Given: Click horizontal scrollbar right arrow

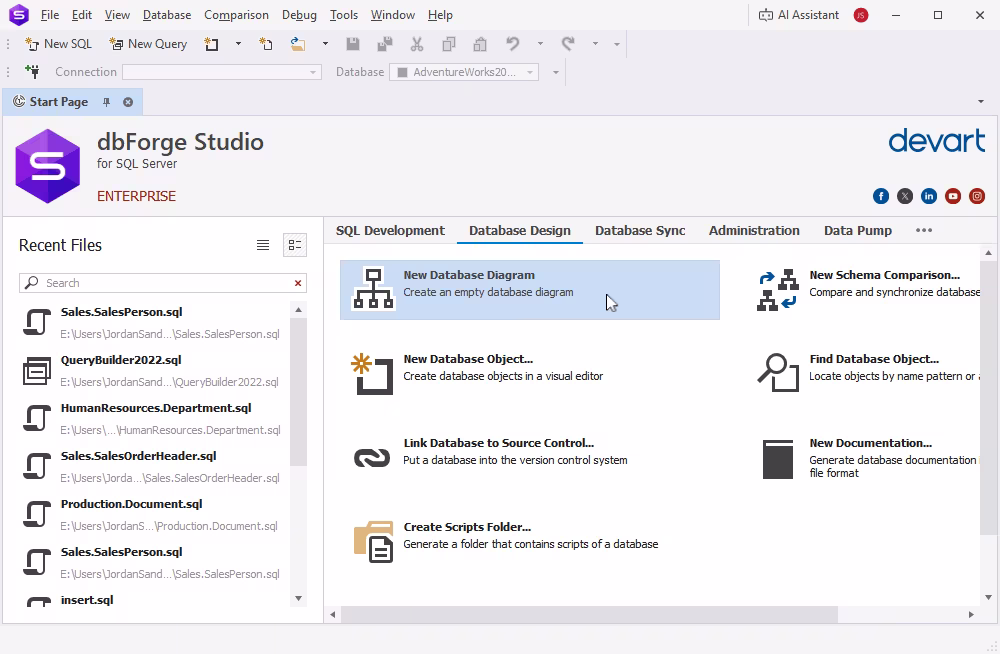Looking at the screenshot, I should [x=971, y=614].
